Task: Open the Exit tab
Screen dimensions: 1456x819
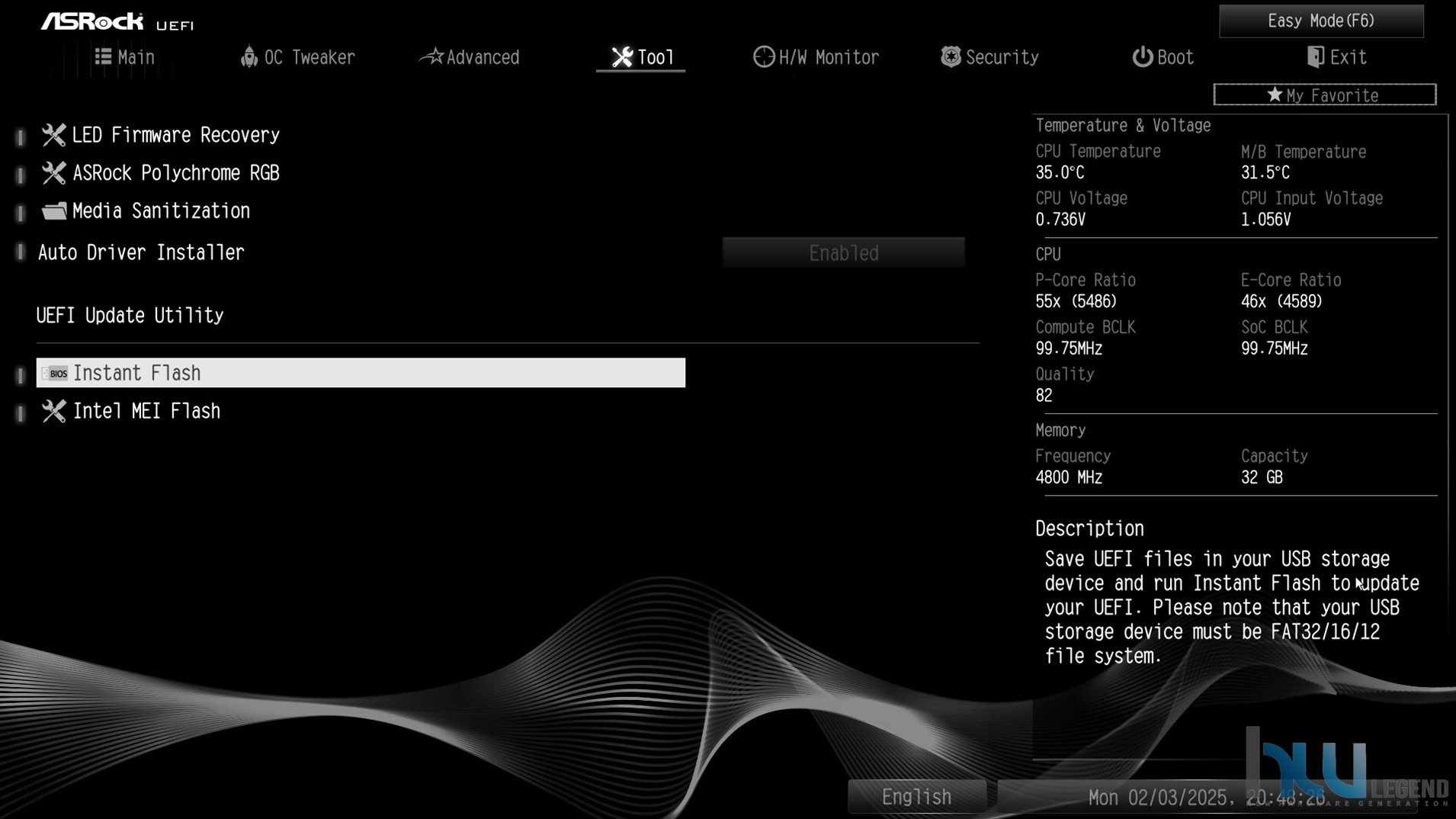Action: [x=1336, y=57]
